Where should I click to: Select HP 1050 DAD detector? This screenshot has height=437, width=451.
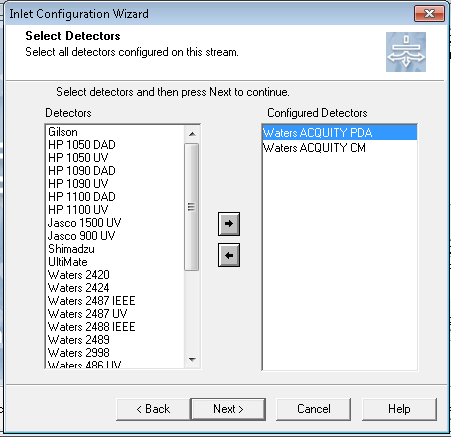(x=115, y=145)
